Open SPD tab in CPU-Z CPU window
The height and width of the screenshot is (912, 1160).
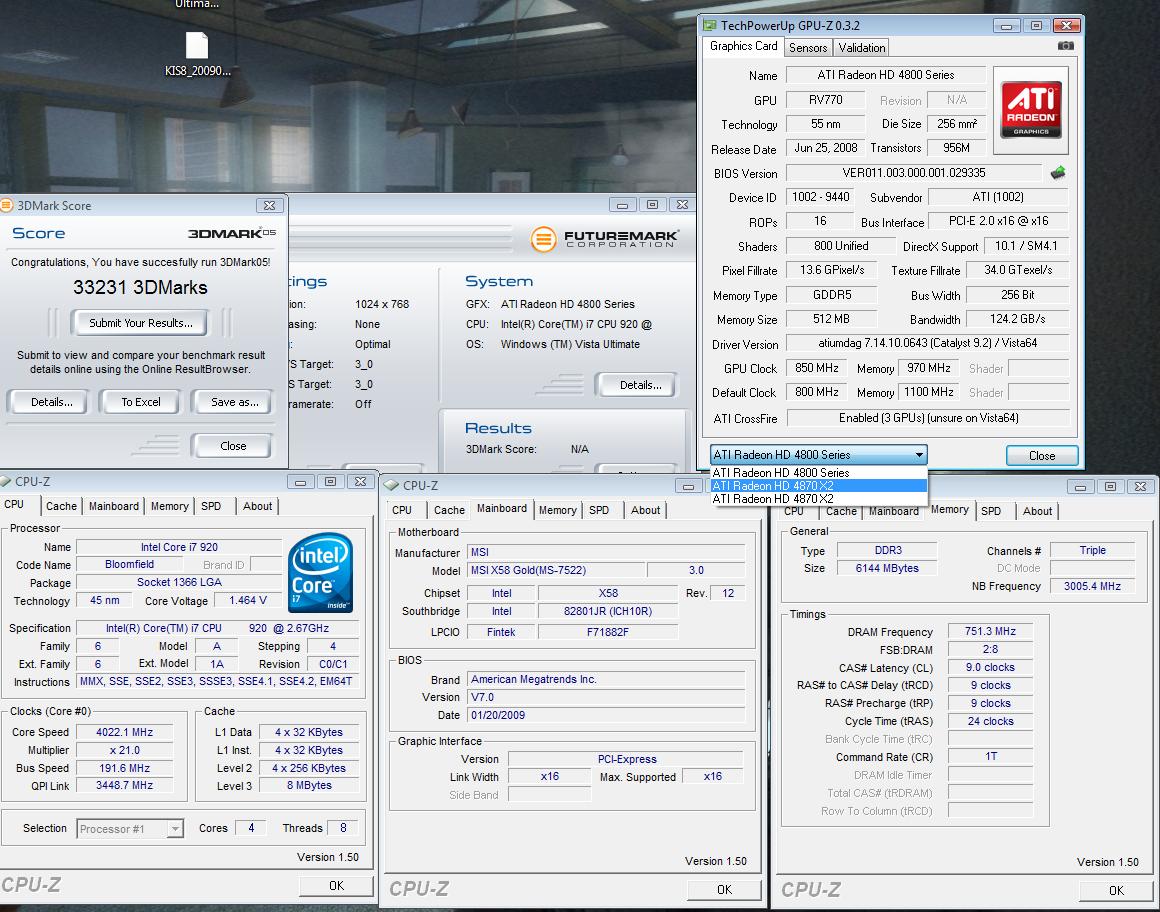click(x=212, y=506)
